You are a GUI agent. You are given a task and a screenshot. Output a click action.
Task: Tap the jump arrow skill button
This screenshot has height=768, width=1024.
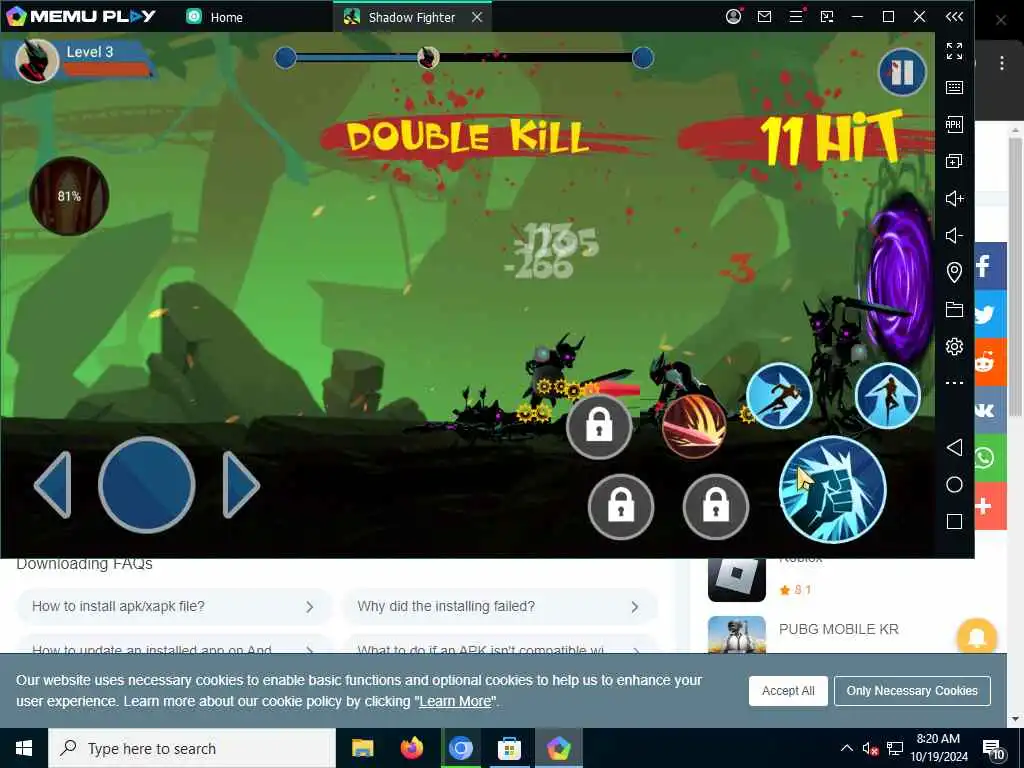click(x=888, y=395)
